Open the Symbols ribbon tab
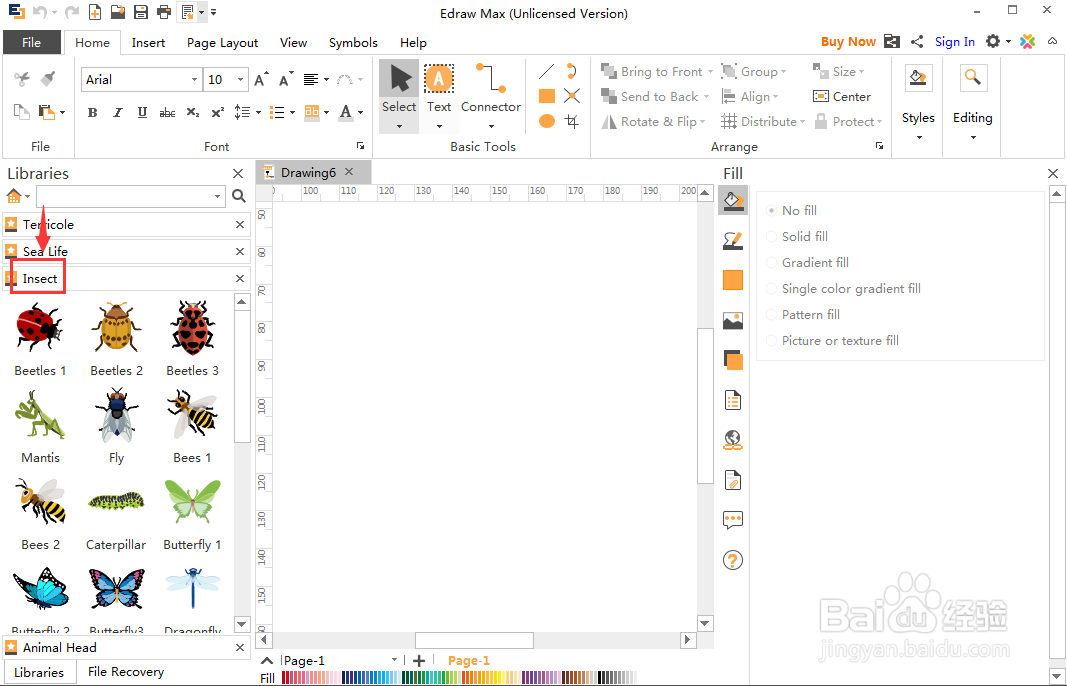The height and width of the screenshot is (686, 1067). coord(353,42)
